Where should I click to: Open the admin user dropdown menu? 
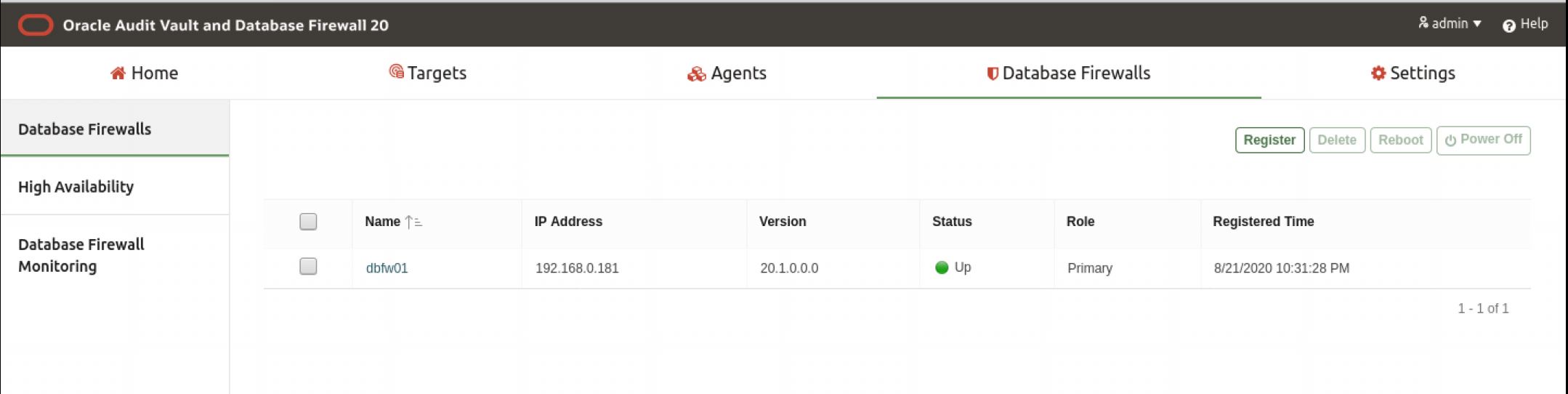1449,24
